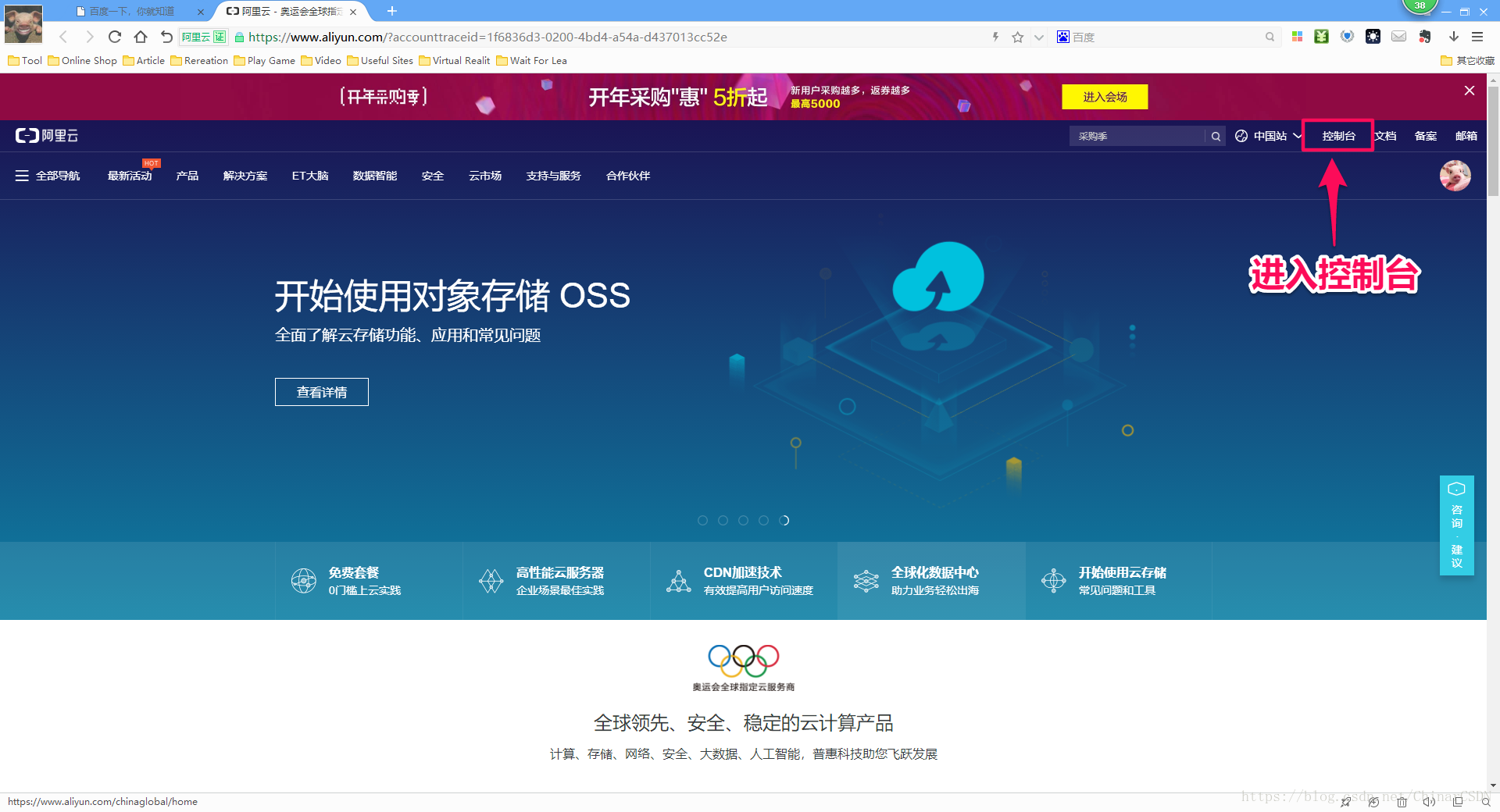Open the 免费套餐 card

coord(369,581)
